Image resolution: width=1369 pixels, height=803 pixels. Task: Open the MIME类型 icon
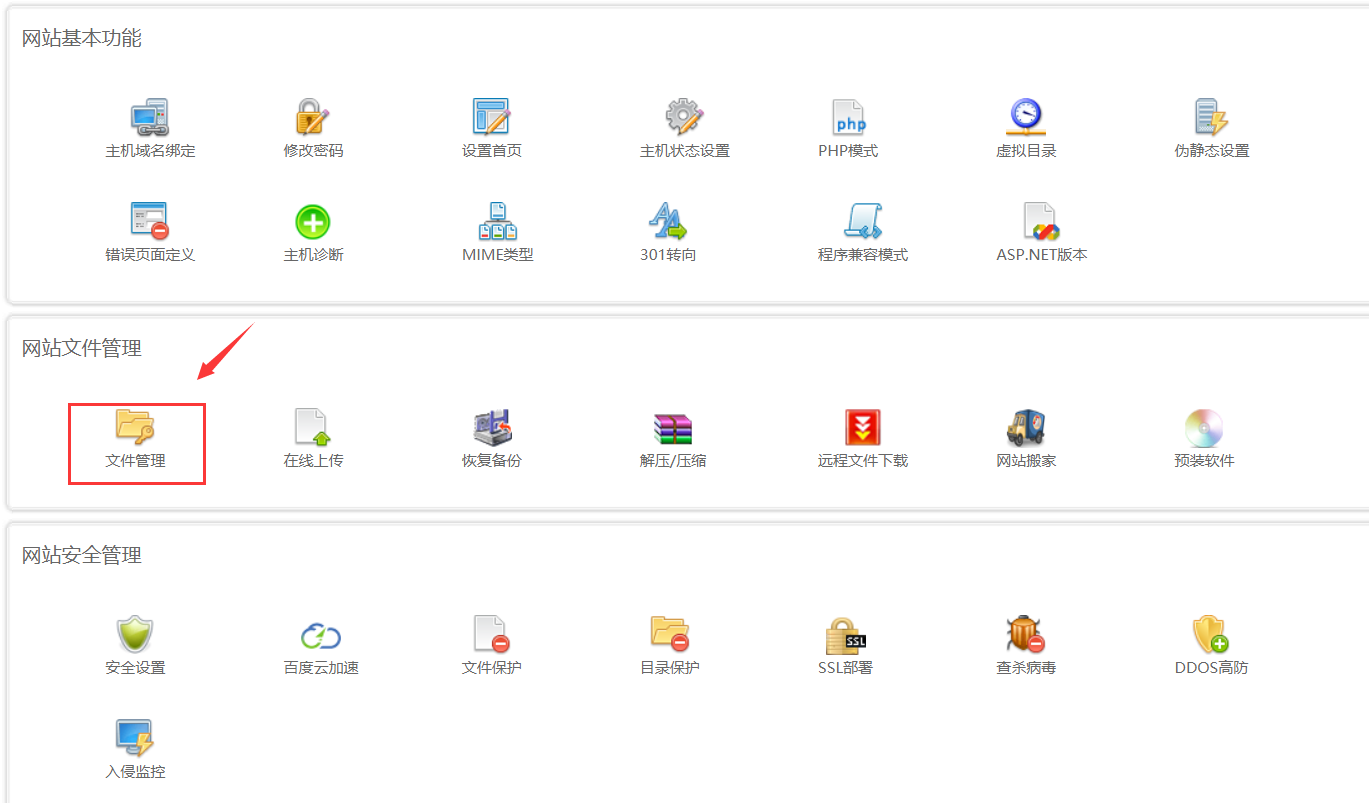(x=497, y=221)
